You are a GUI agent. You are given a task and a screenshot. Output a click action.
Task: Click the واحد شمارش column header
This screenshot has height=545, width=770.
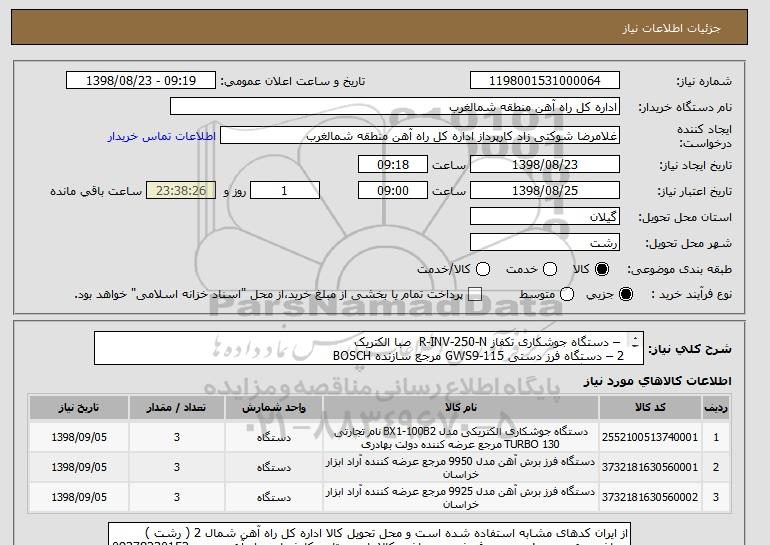(274, 408)
